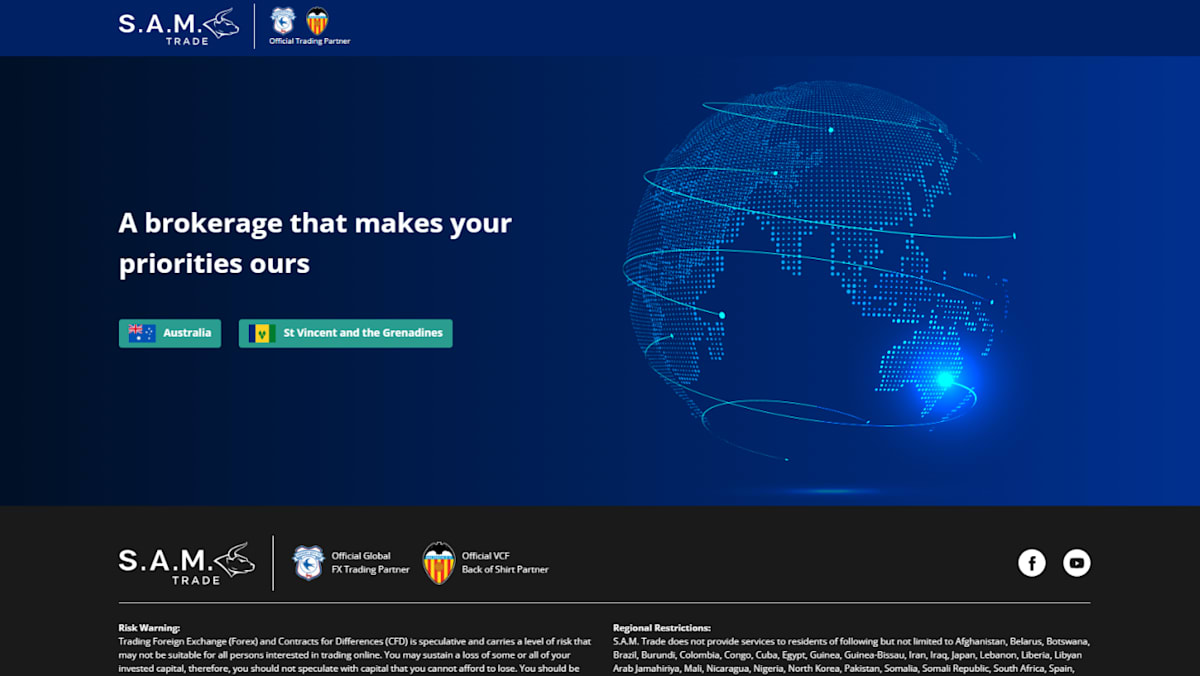Click the Regional Restrictions heading

(x=661, y=628)
